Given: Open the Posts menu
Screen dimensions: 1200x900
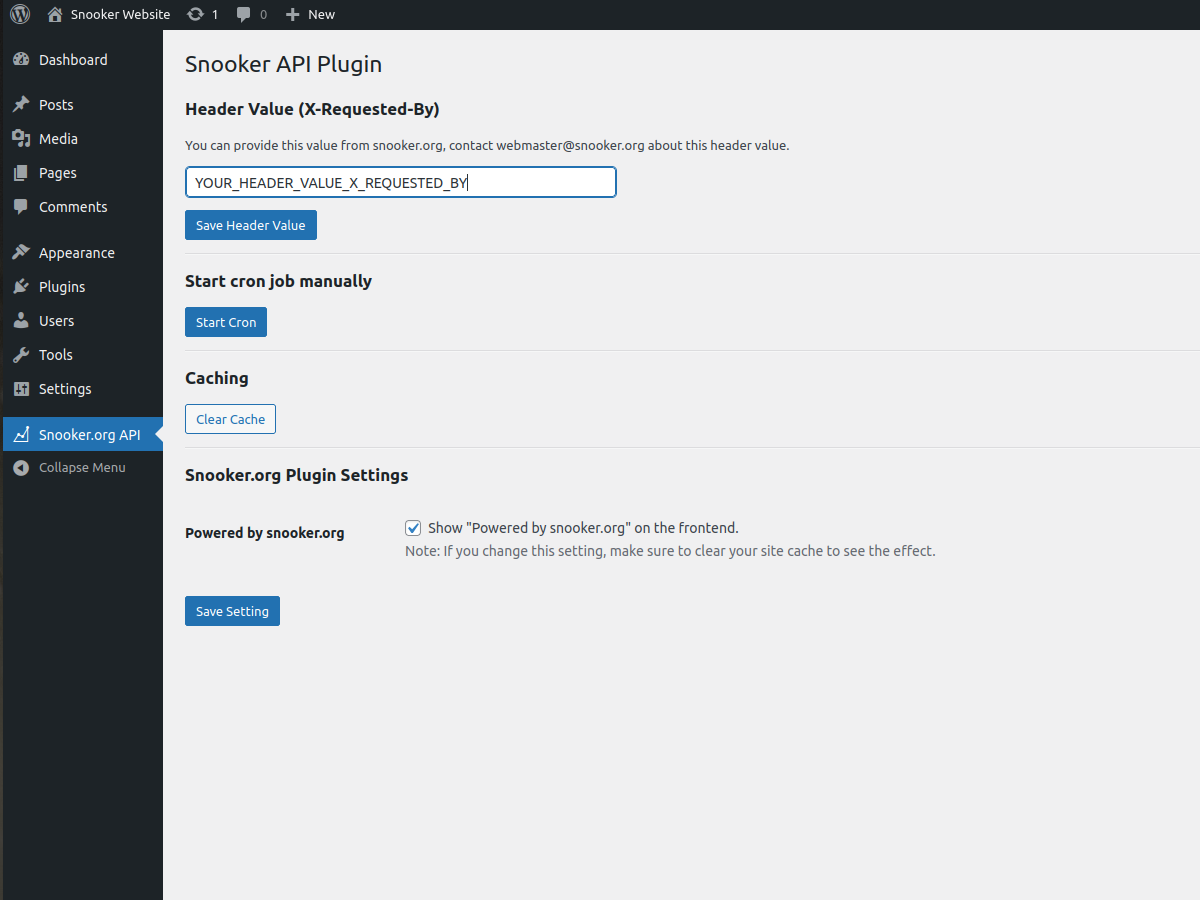Looking at the screenshot, I should (x=81, y=105).
